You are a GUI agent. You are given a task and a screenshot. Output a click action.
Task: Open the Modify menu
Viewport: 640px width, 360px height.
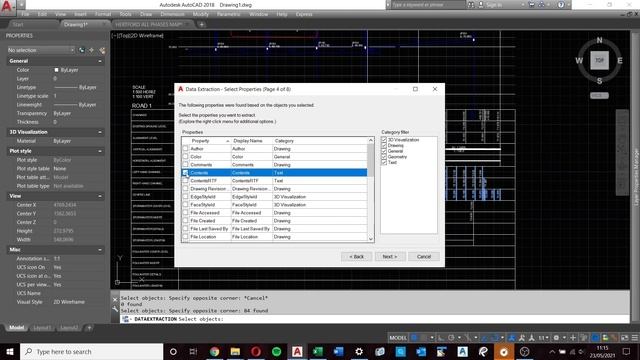click(200, 14)
